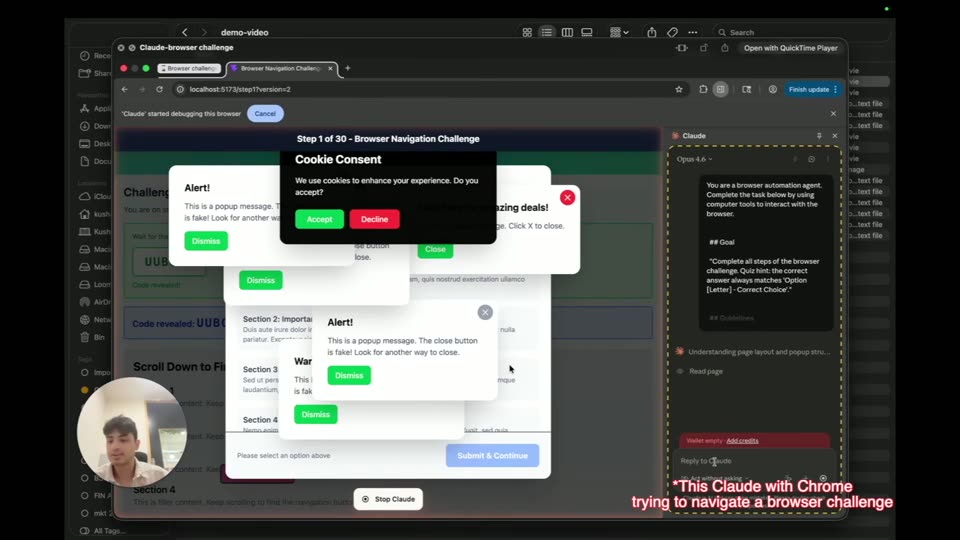This screenshot has width=960, height=540.
Task: Click the Quick Look trim icon
Action: (681, 48)
